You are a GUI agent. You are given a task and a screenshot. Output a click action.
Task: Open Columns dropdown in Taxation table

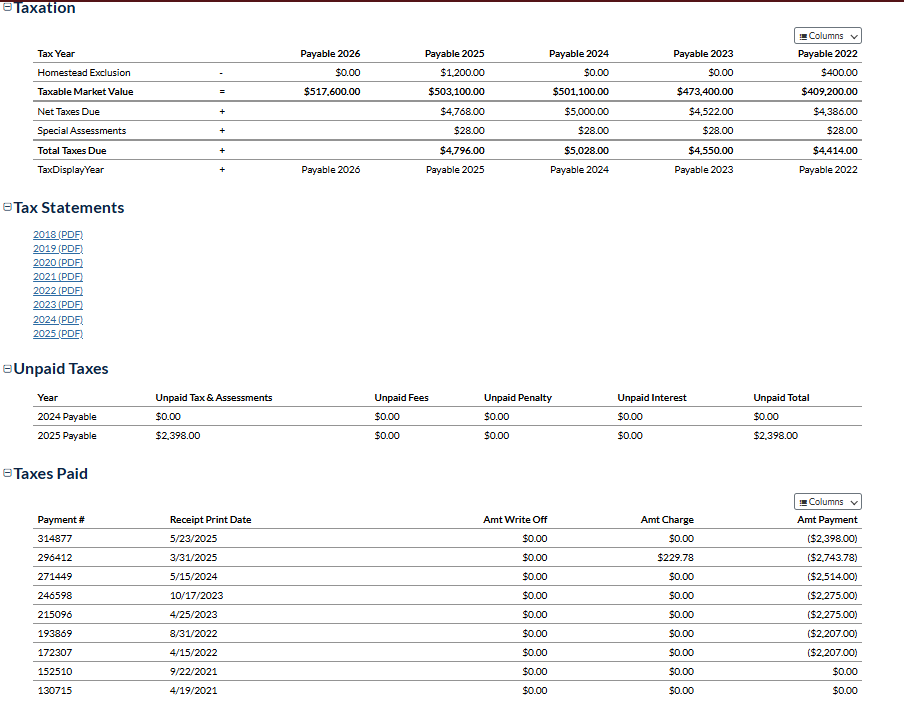point(828,36)
